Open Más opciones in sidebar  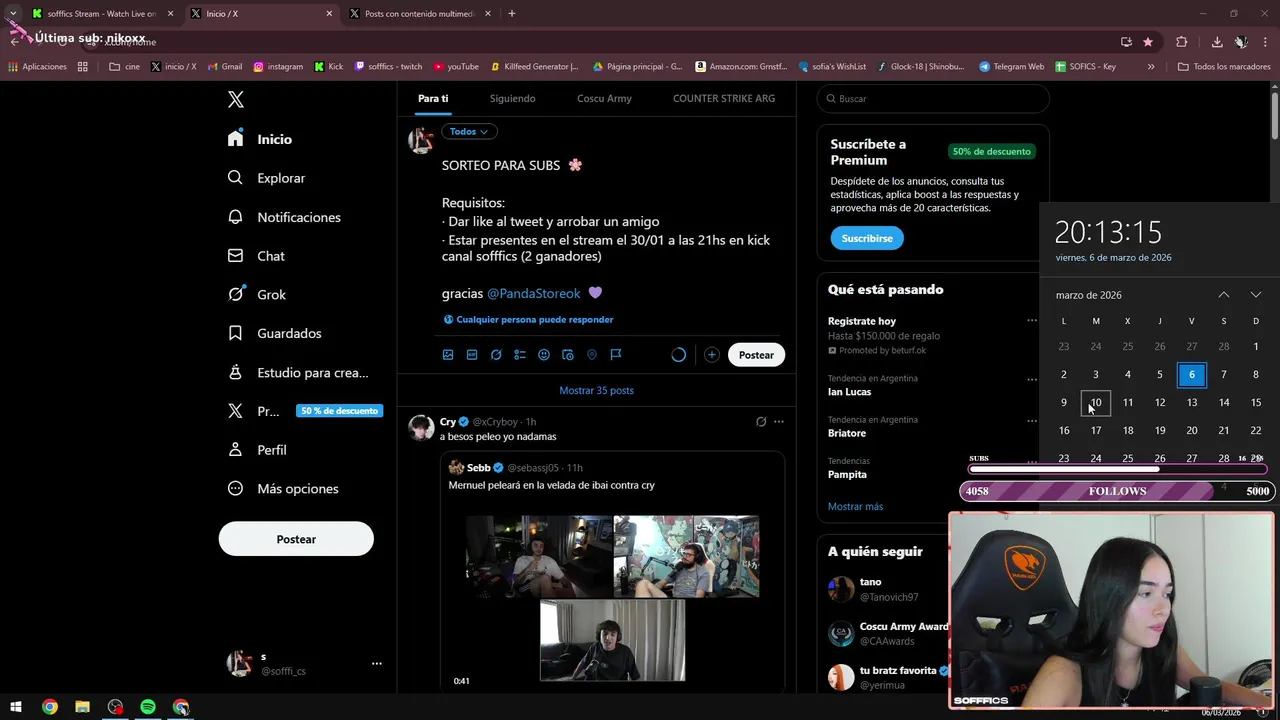click(x=283, y=489)
